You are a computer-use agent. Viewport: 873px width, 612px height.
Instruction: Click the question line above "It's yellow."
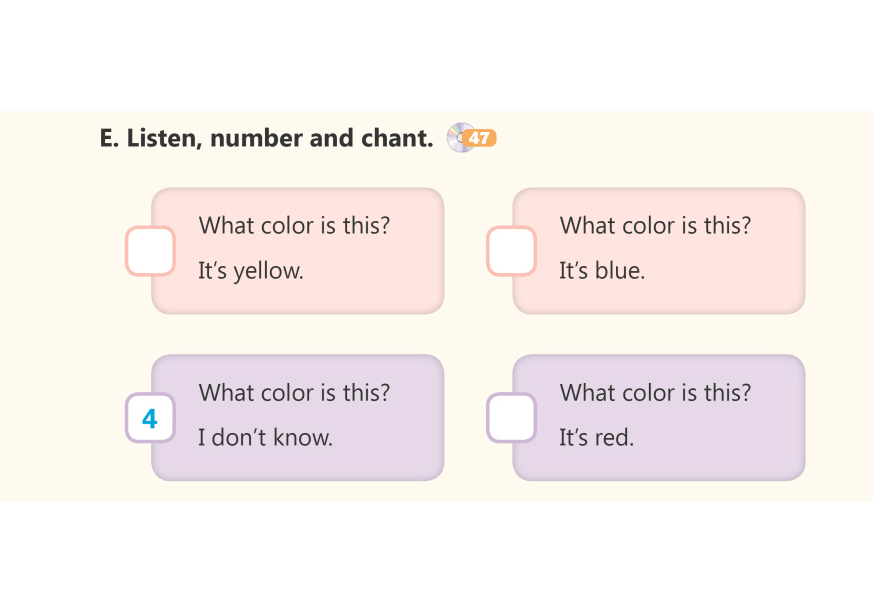click(x=294, y=225)
